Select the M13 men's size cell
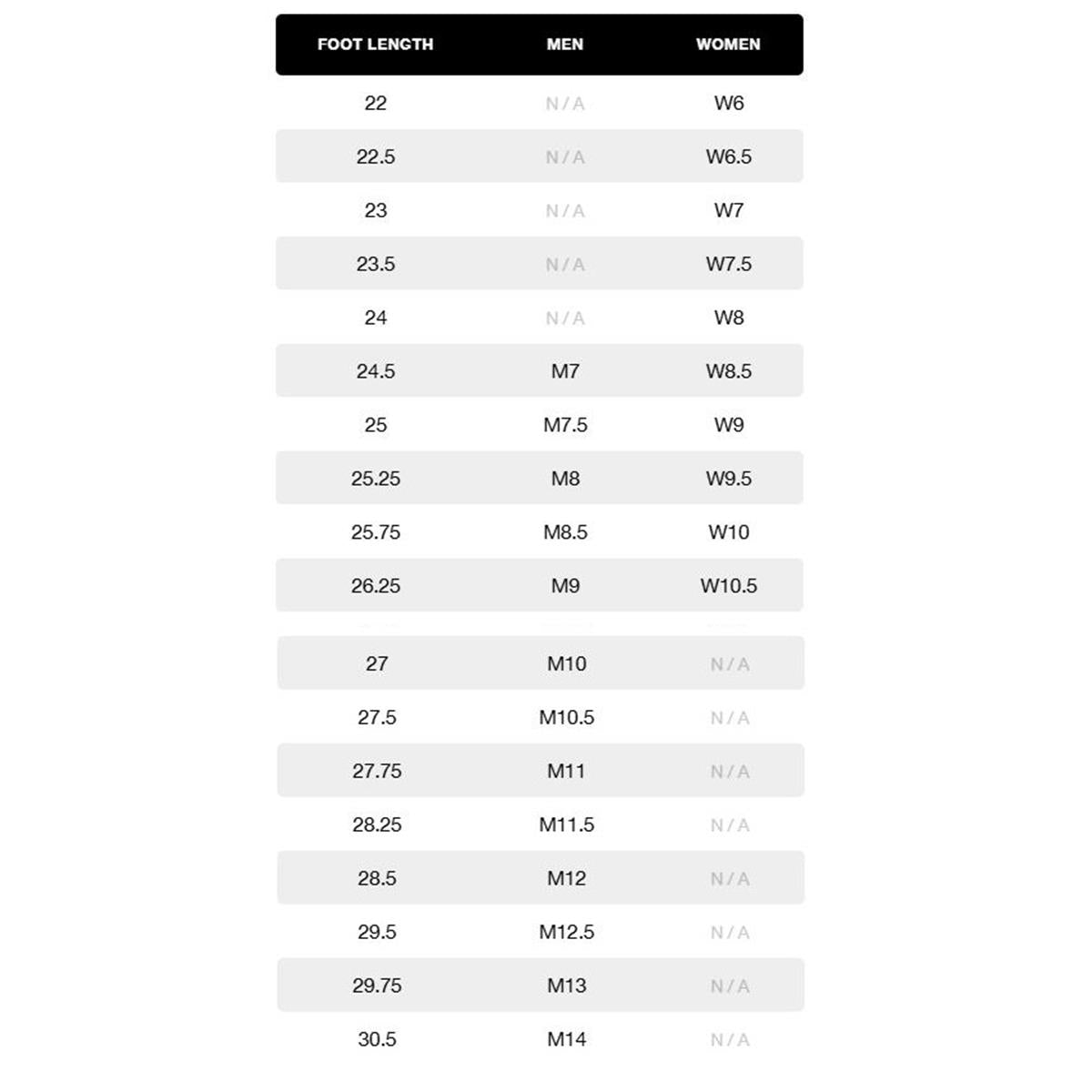 pyautogui.click(x=567, y=986)
